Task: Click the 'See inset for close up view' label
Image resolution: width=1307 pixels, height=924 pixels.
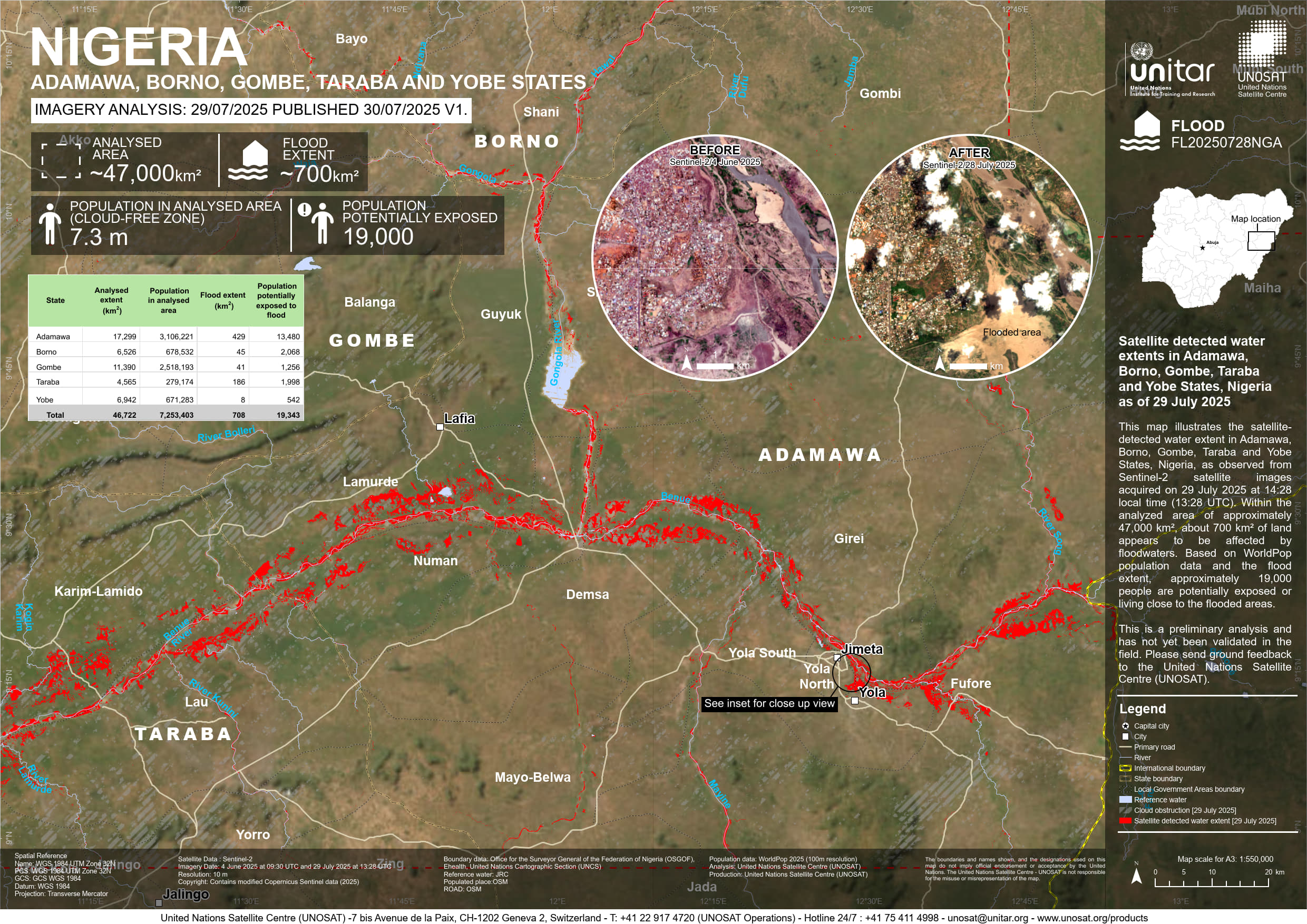Action: pos(769,704)
